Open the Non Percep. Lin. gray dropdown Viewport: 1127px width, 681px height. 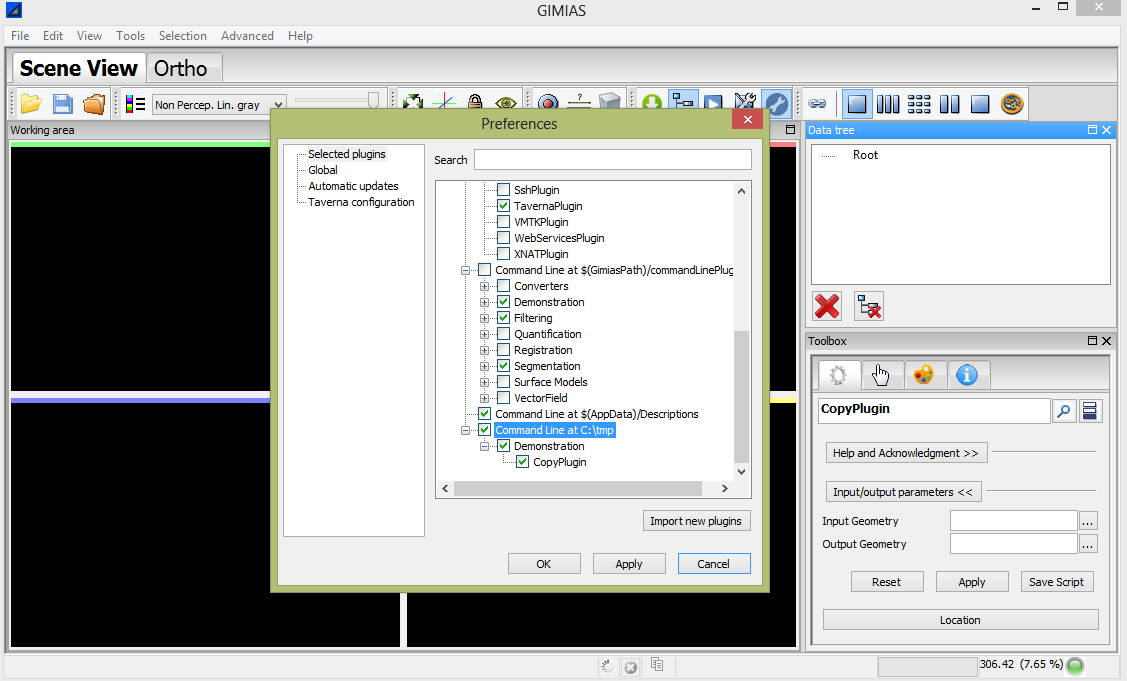[277, 104]
